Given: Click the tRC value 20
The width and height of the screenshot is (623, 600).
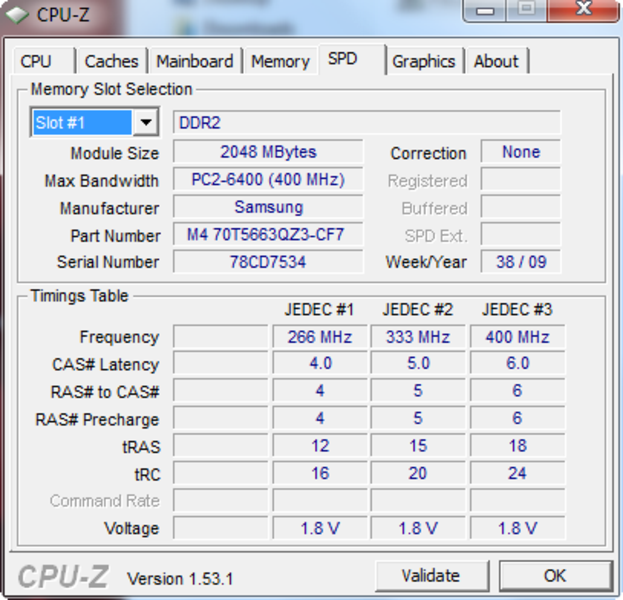Looking at the screenshot, I should point(418,473).
